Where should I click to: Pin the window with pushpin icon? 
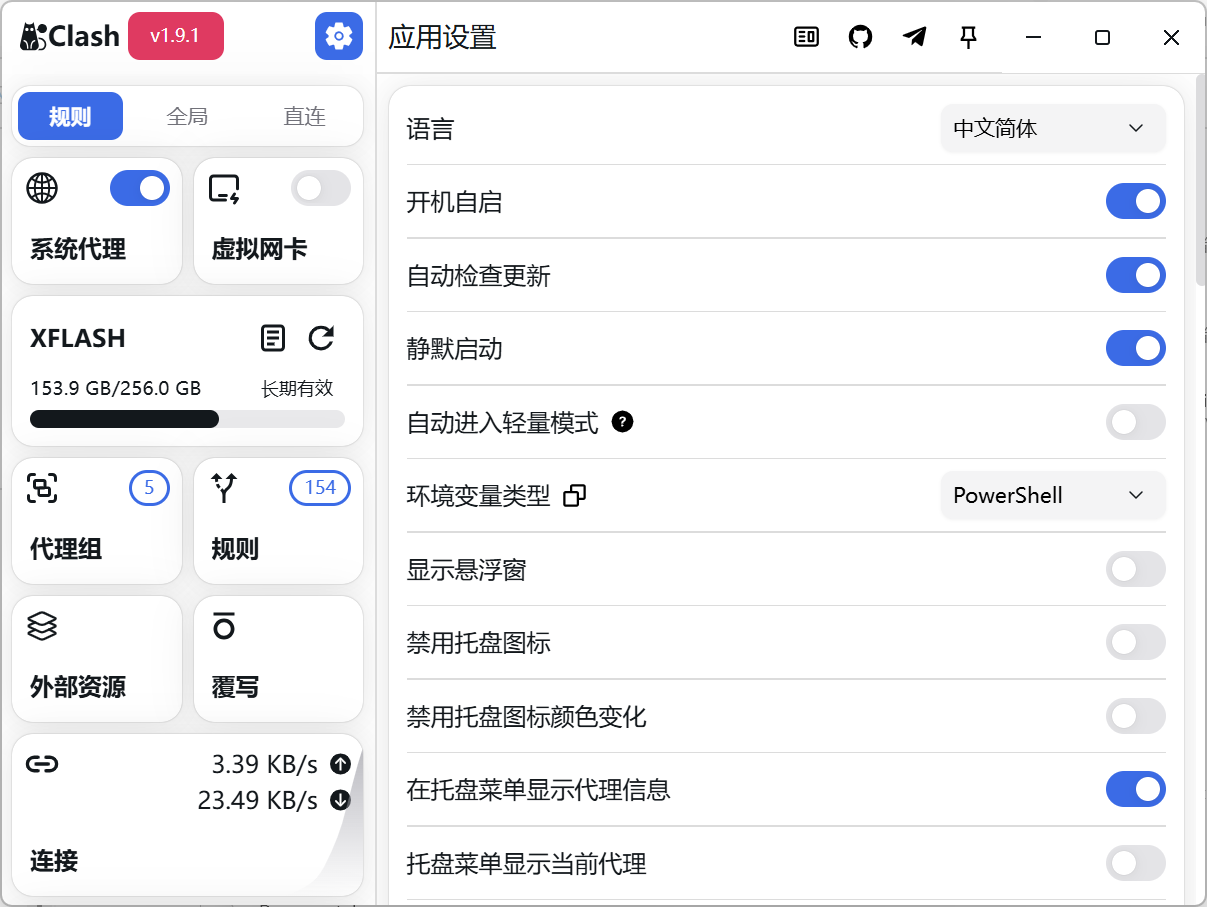point(968,37)
